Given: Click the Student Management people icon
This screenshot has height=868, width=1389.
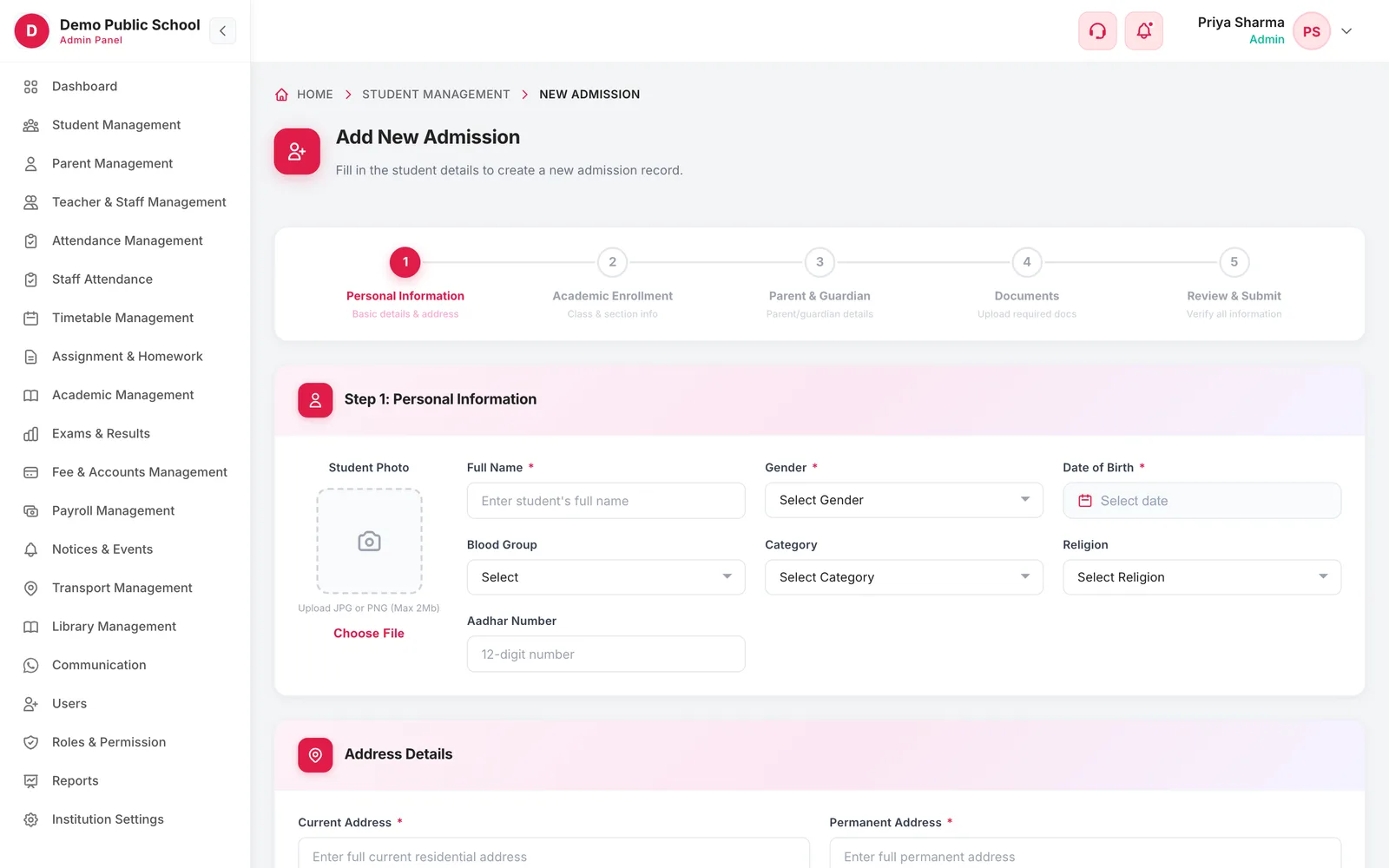Looking at the screenshot, I should 31,125.
